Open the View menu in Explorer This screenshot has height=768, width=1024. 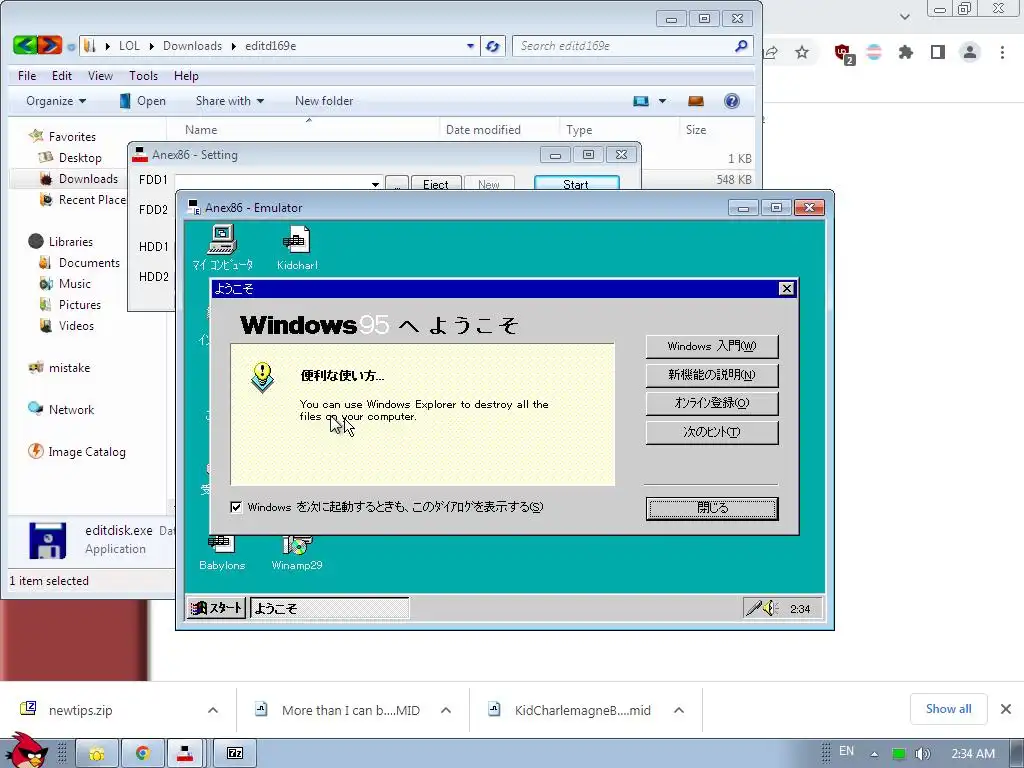pos(100,76)
